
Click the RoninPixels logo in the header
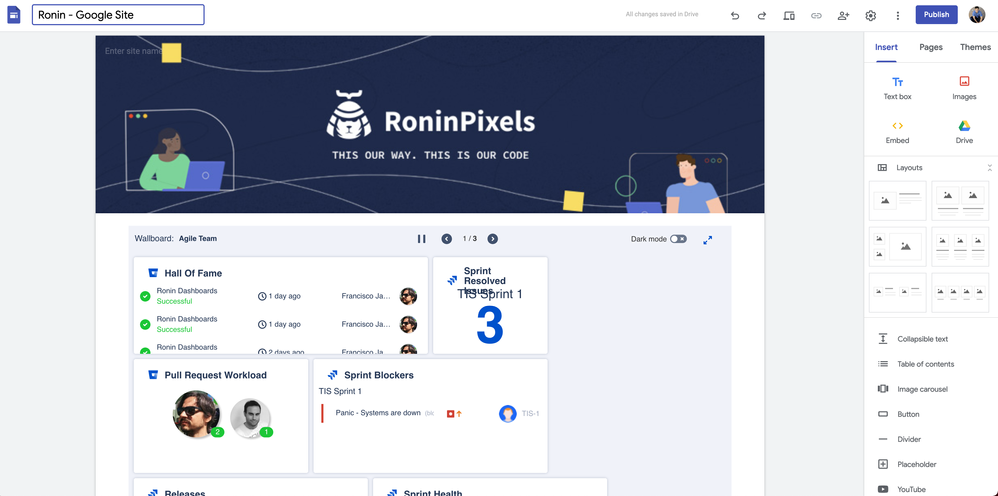430,116
